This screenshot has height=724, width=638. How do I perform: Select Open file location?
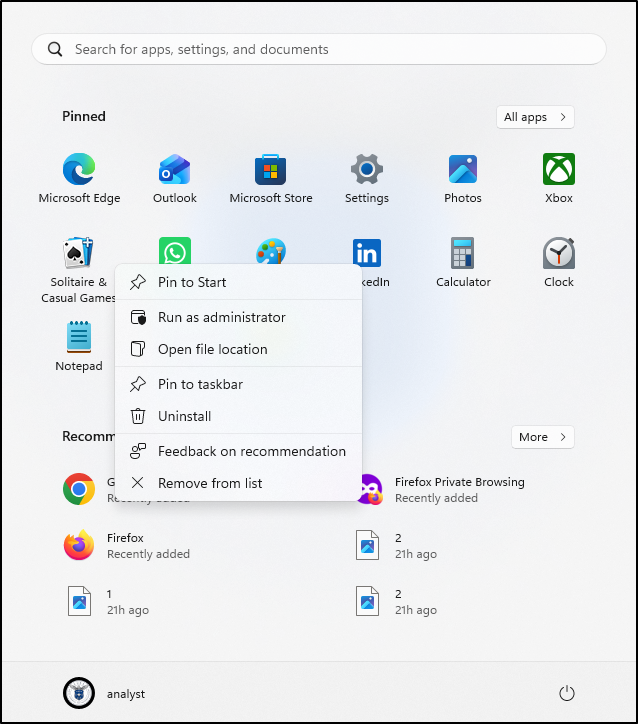pyautogui.click(x=238, y=349)
